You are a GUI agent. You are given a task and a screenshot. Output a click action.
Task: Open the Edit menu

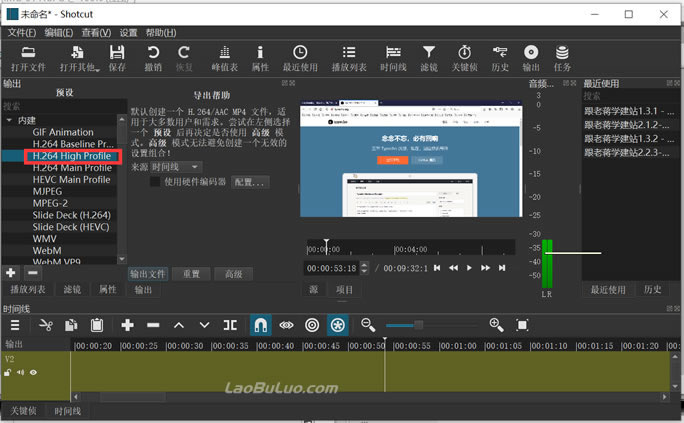[59, 33]
